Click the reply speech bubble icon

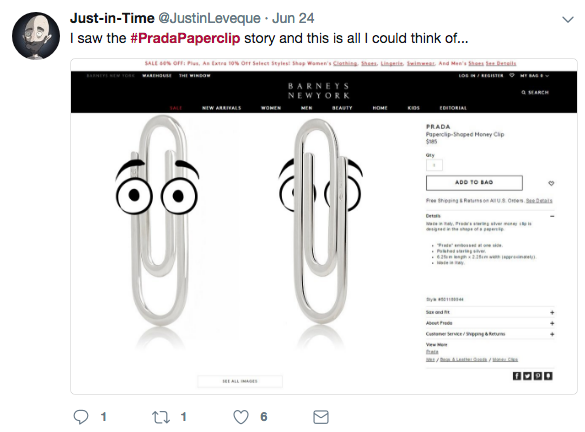pos(81,417)
